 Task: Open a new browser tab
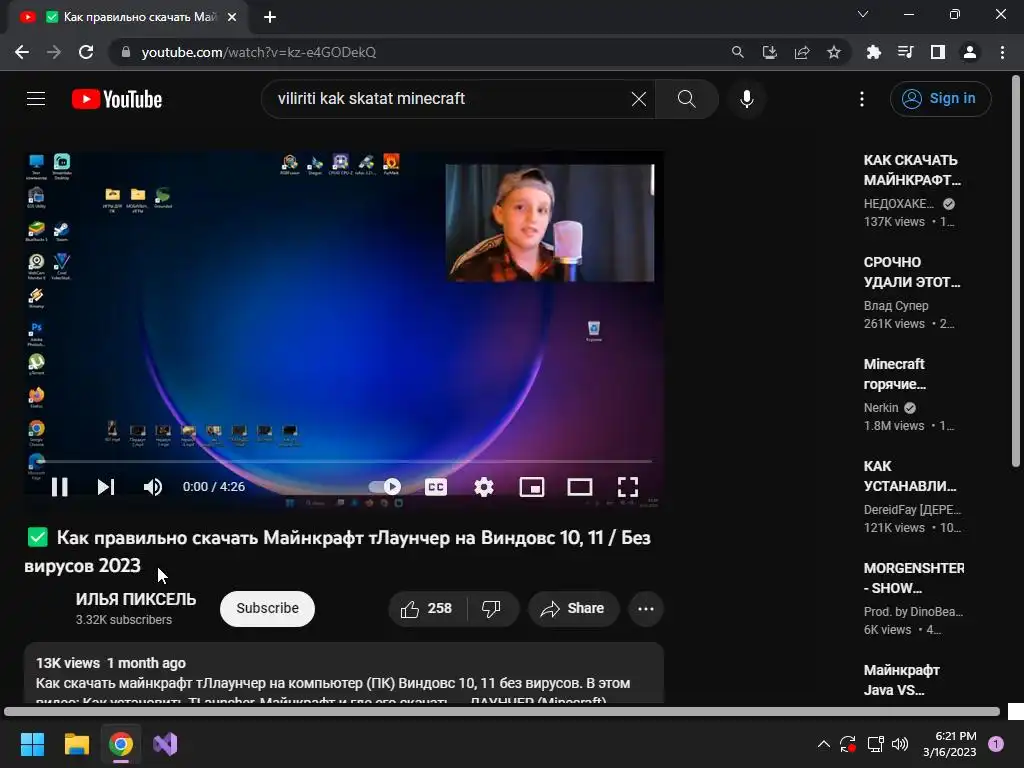pos(270,17)
